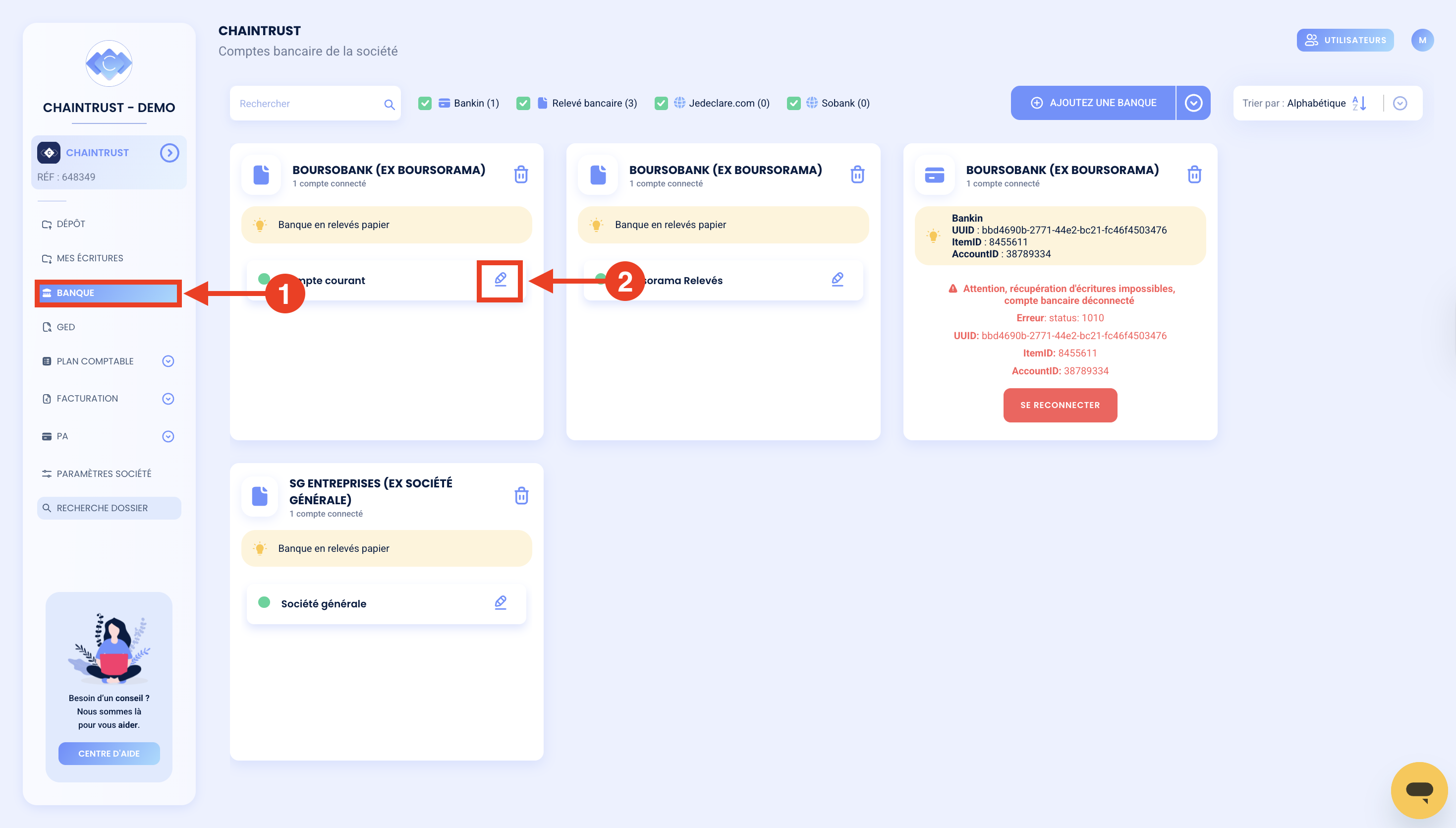Viewport: 1456px width, 828px height.
Task: Open the dropdown arrow beside AJOUTEZ UNE BANQUE
Action: [1193, 103]
